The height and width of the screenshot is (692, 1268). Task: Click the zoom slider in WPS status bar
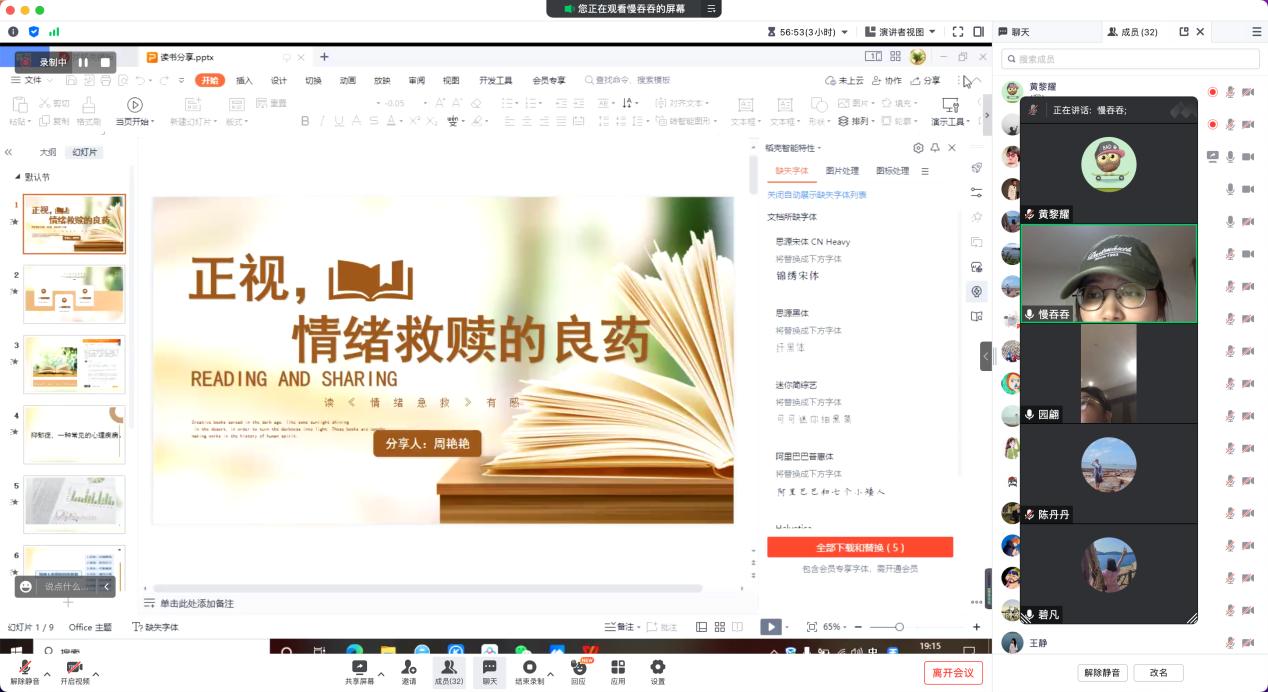click(x=899, y=627)
